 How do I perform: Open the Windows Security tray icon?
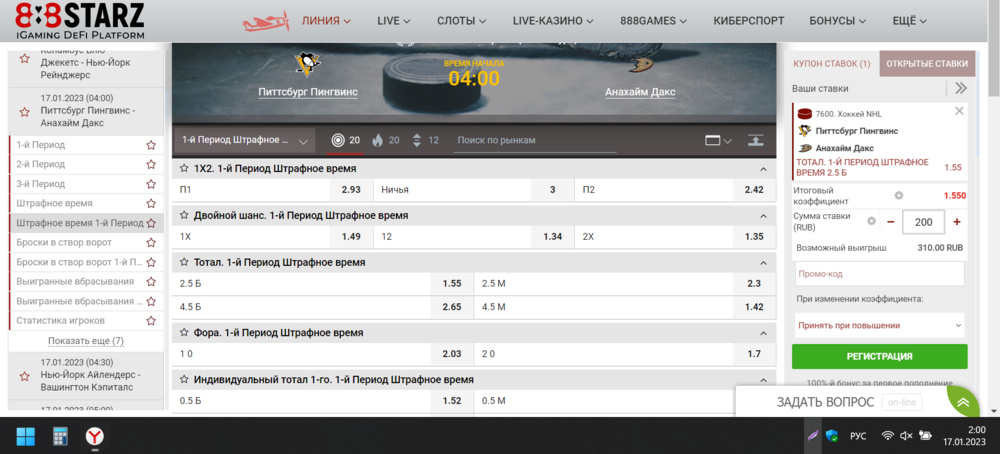[832, 436]
